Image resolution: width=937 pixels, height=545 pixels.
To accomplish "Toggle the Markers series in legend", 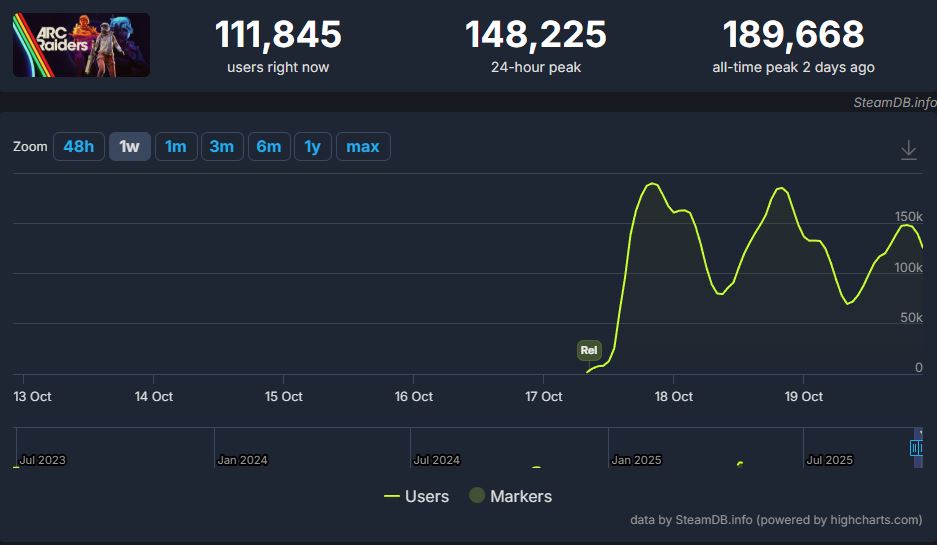I will click(510, 496).
